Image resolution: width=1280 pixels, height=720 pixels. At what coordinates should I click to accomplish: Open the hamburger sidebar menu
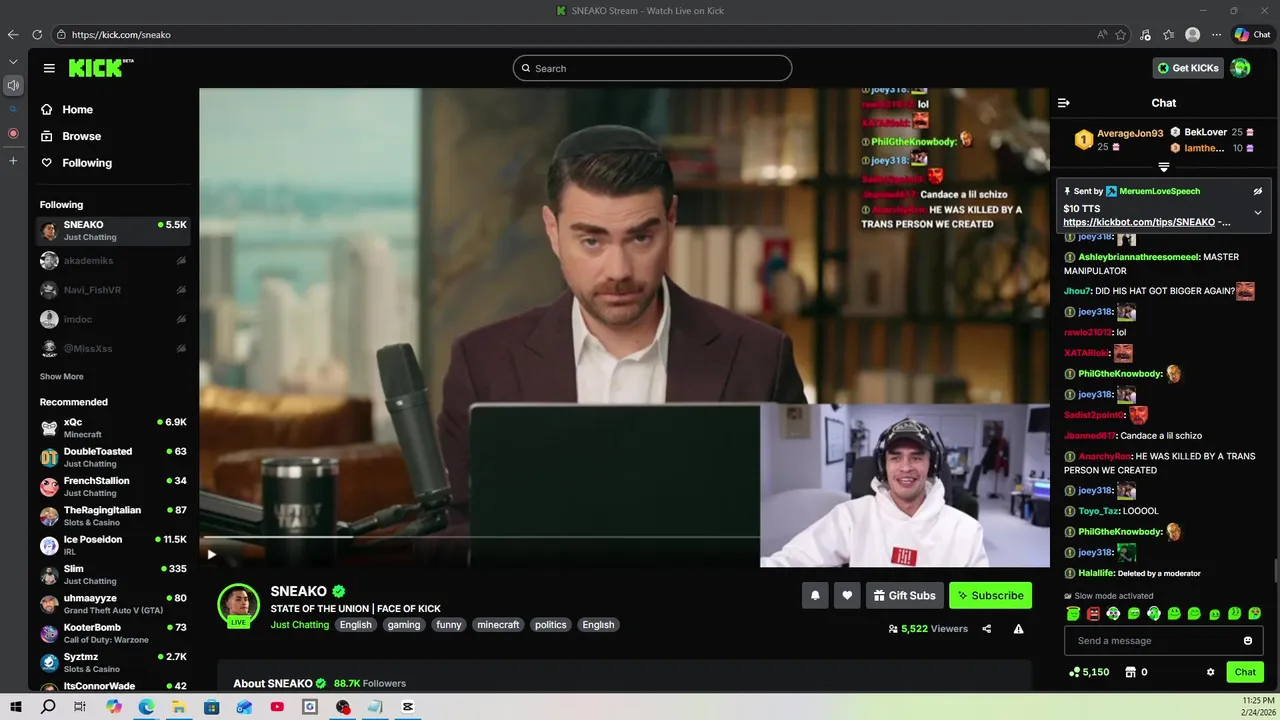tap(49, 68)
